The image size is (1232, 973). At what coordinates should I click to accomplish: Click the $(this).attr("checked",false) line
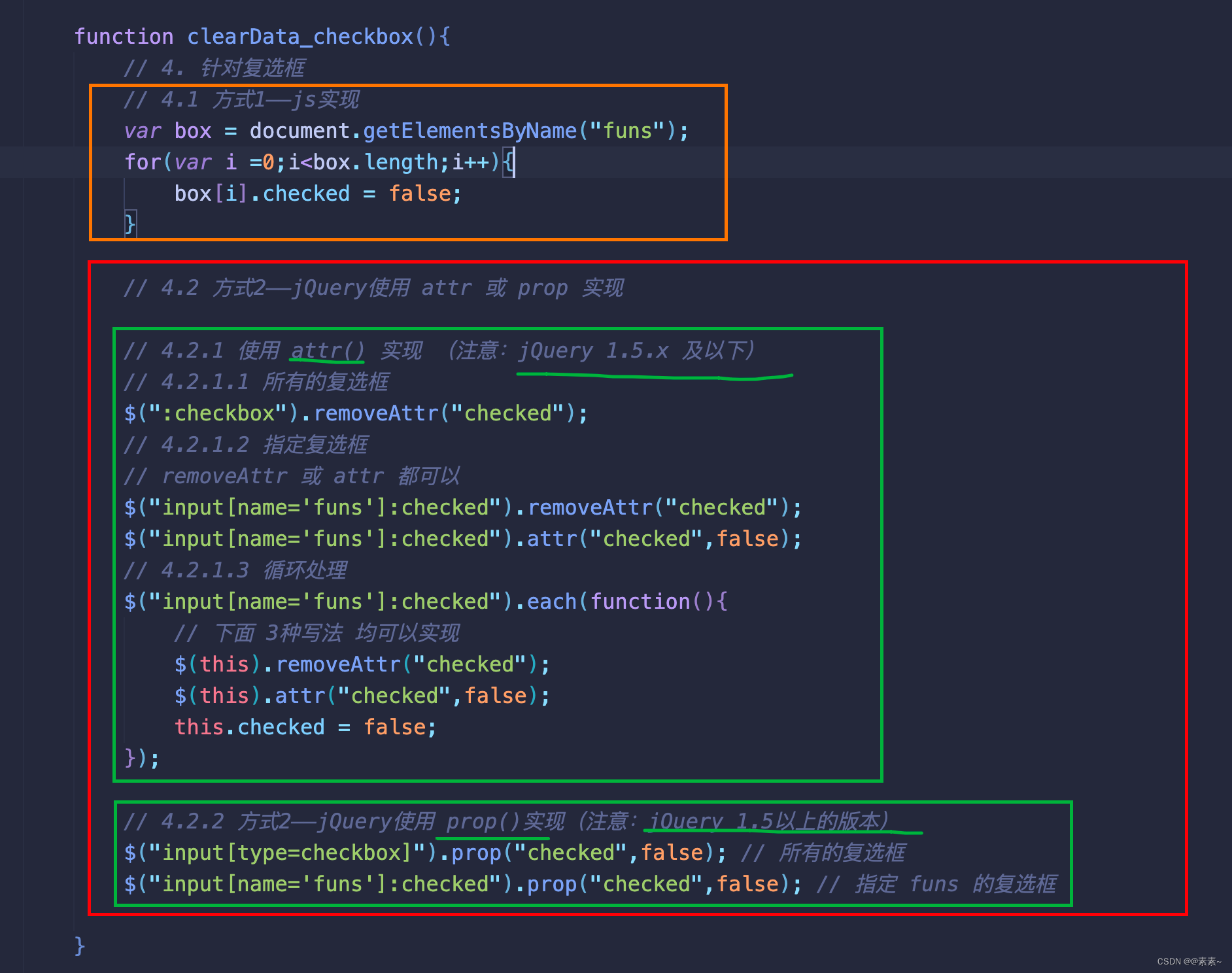pos(362,696)
